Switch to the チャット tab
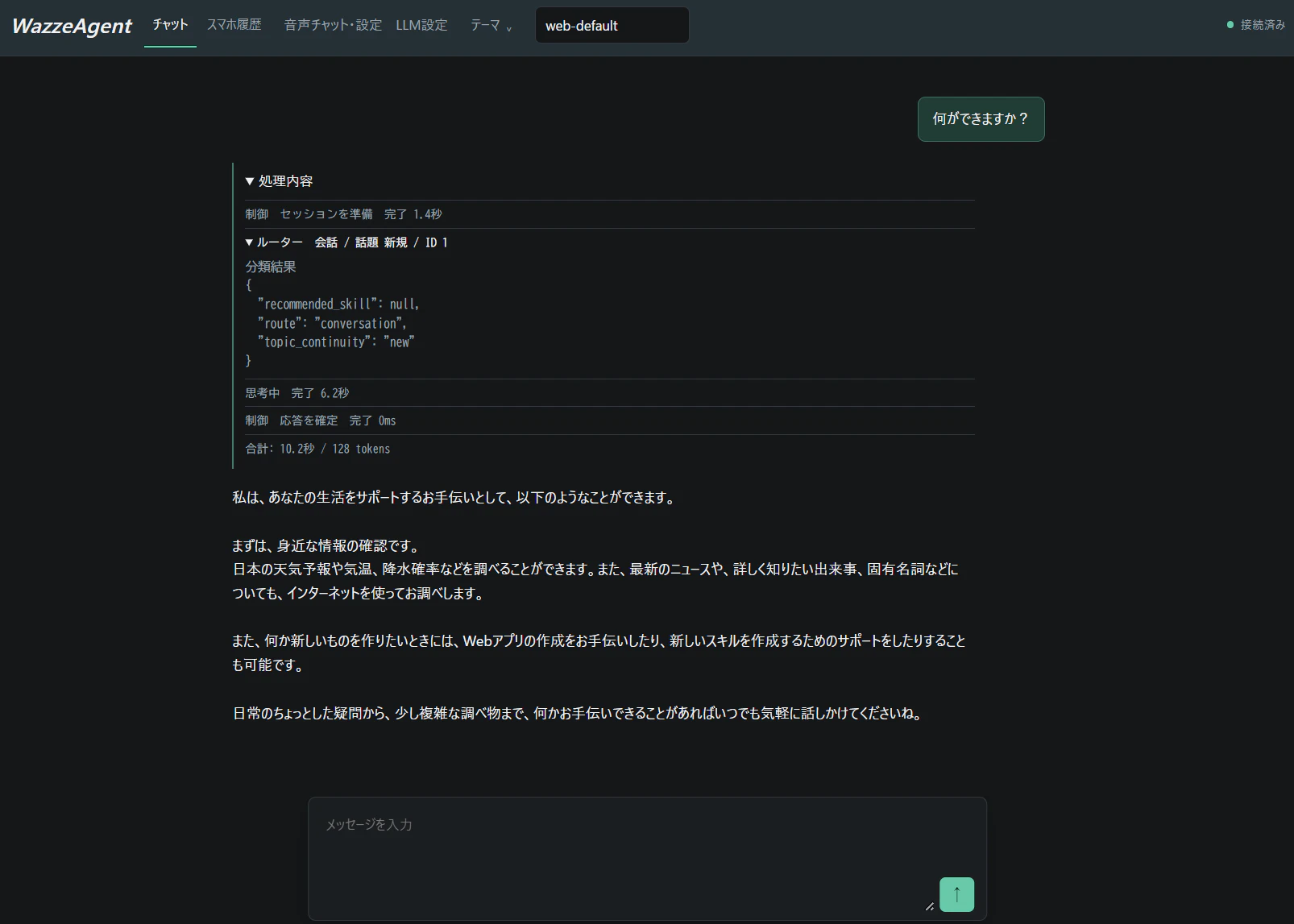The image size is (1294, 924). click(x=170, y=25)
